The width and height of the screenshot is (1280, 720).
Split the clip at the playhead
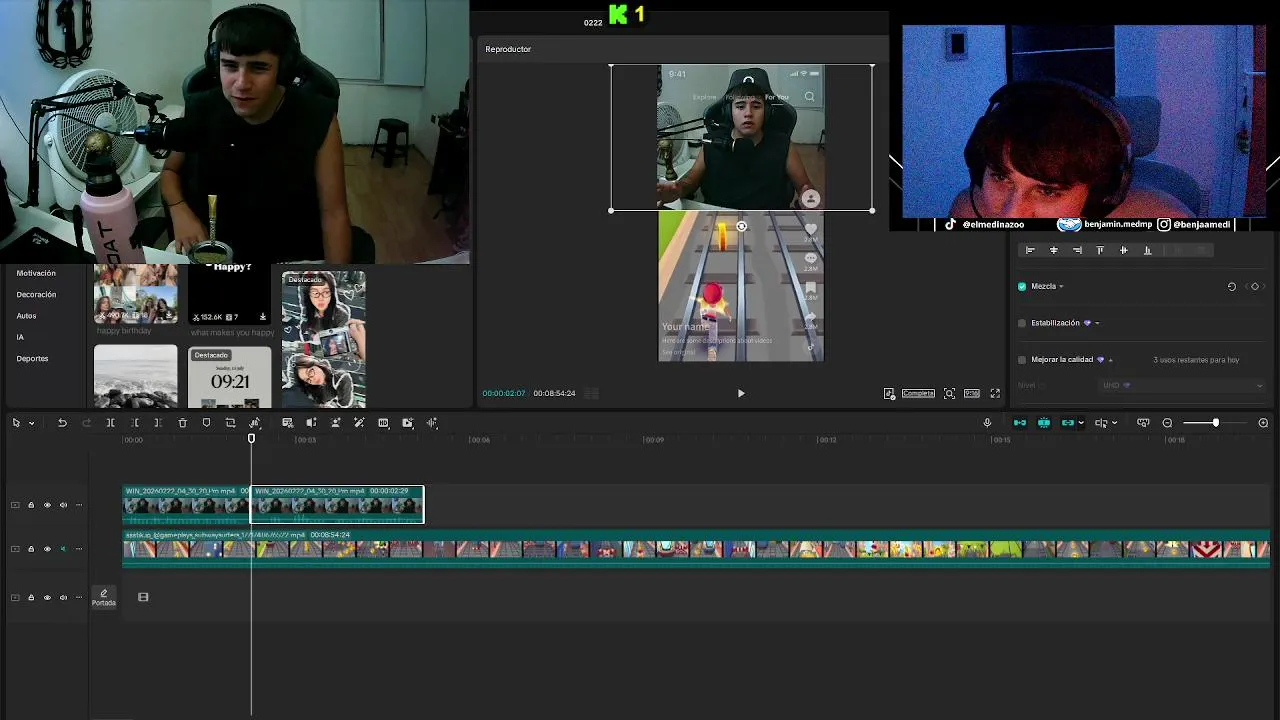point(110,423)
